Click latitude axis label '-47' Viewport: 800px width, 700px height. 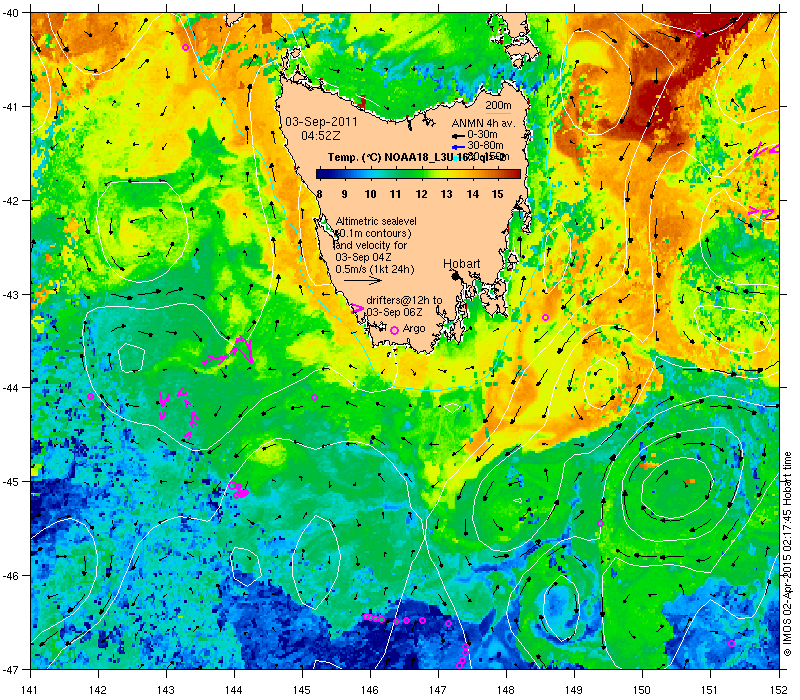click(x=10, y=669)
